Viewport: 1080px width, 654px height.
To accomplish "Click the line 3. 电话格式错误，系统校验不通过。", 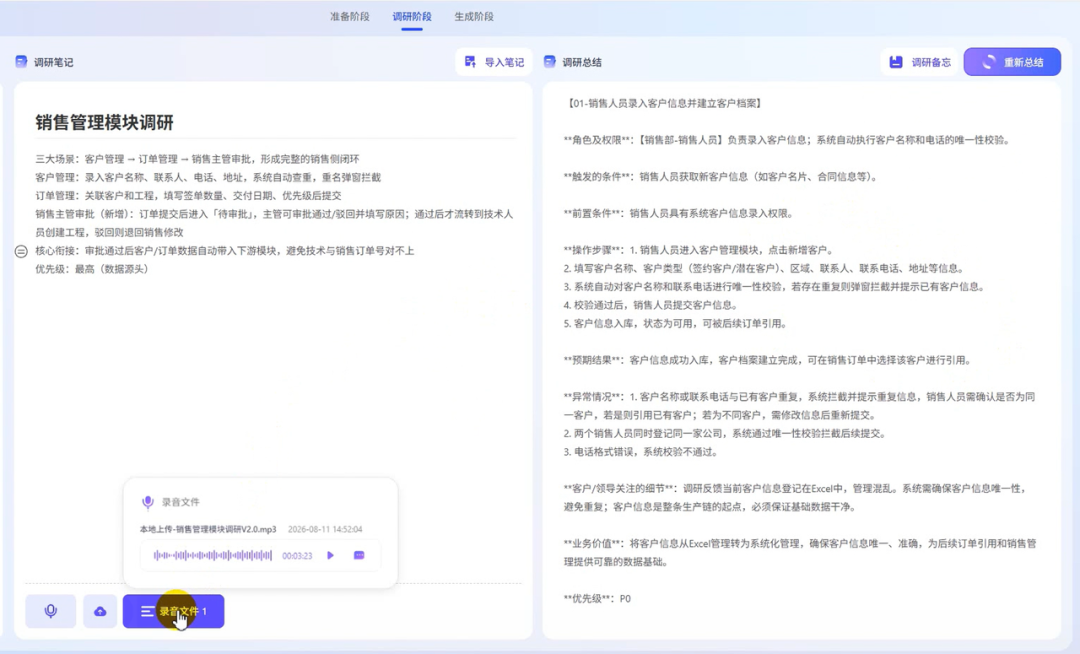I will (642, 452).
